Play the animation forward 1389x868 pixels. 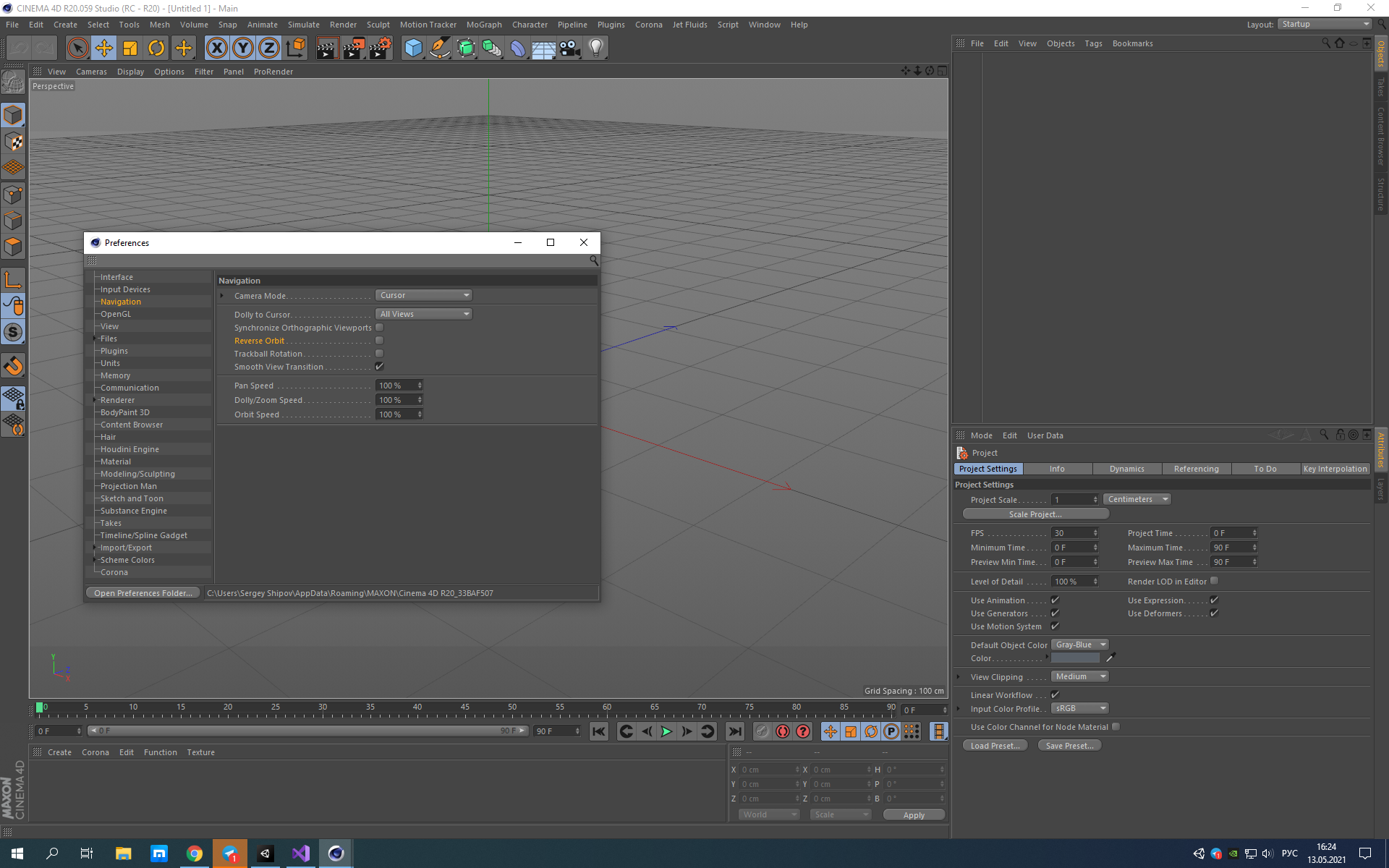point(666,731)
